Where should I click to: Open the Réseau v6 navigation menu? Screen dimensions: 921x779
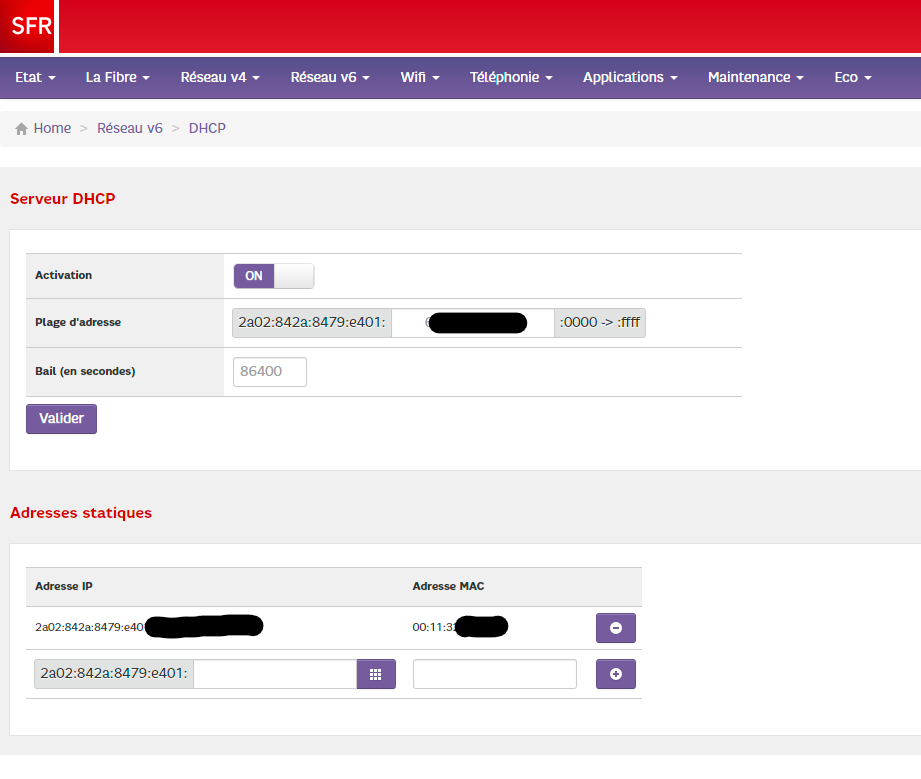(330, 77)
